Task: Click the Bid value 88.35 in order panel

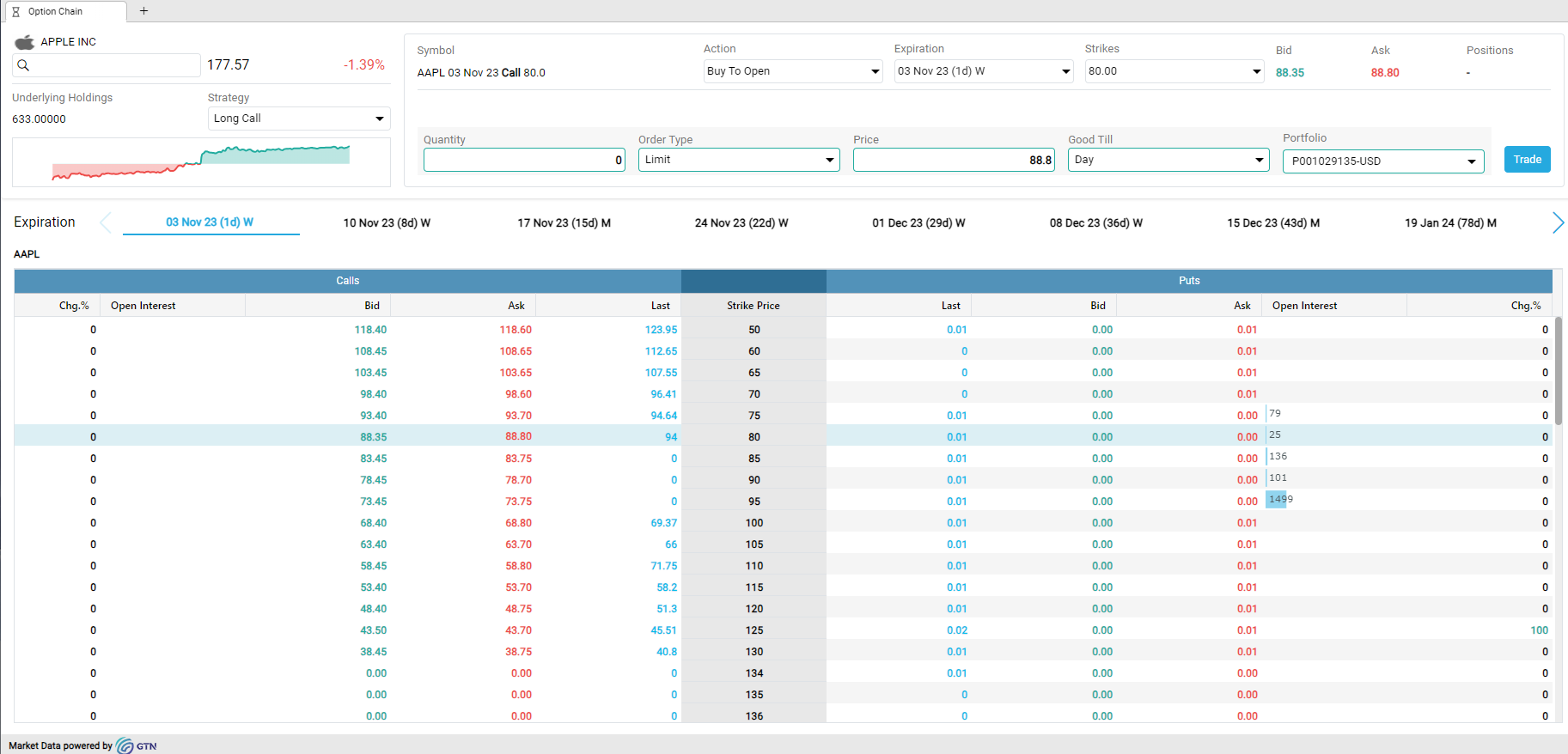Action: coord(1290,73)
